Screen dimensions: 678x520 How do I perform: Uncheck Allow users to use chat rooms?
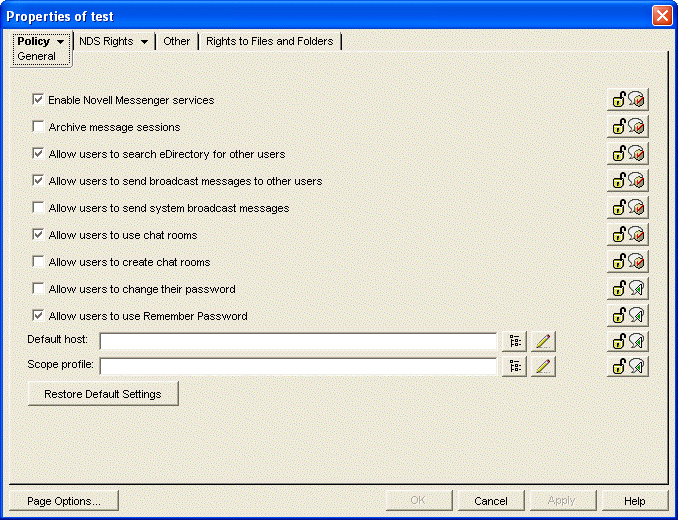(x=38, y=234)
